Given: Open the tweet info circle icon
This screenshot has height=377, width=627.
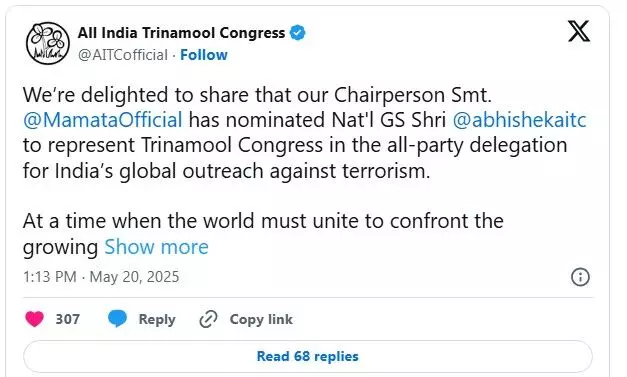Looking at the screenshot, I should (580, 277).
